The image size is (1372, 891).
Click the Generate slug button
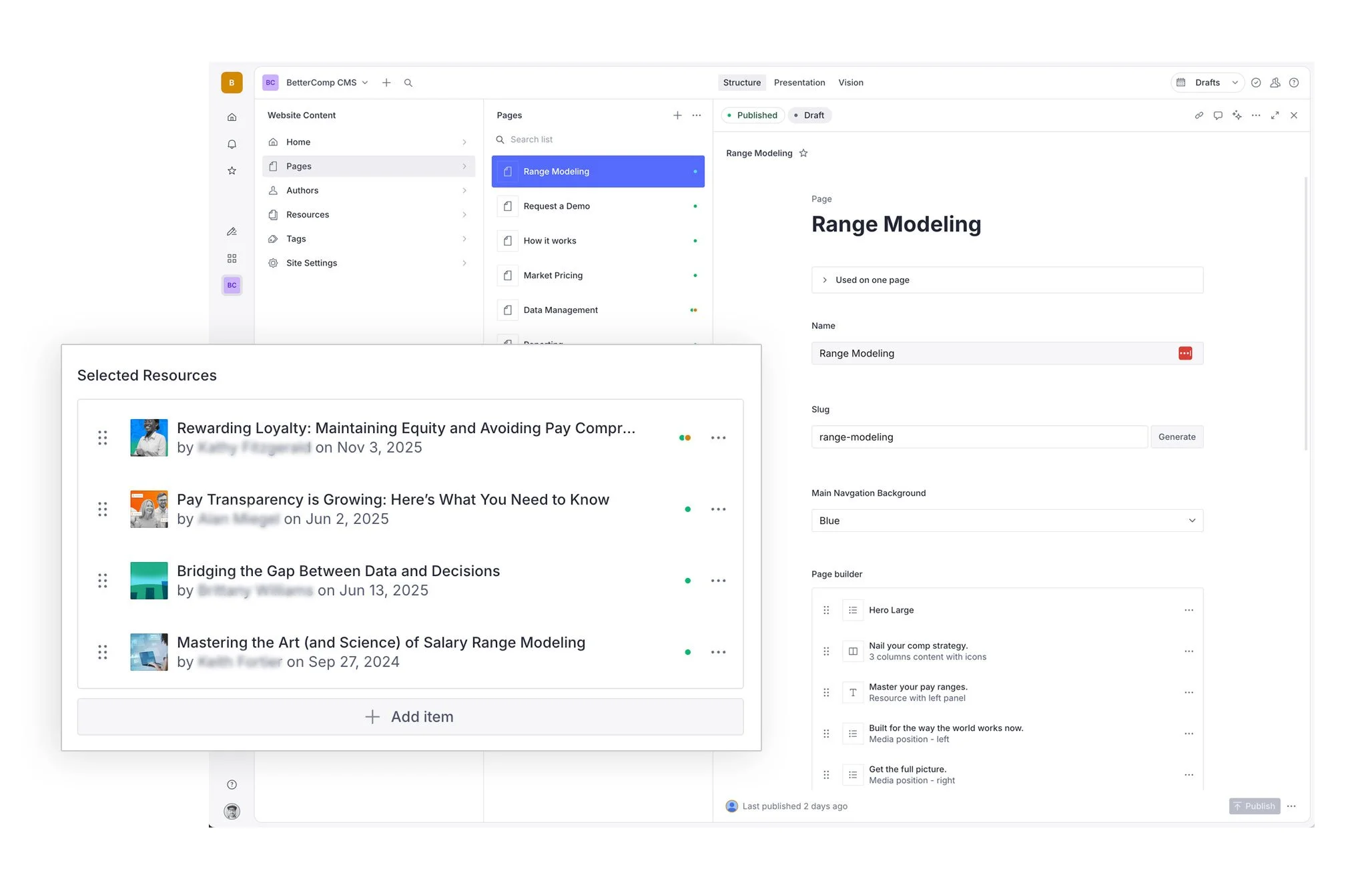coord(1176,437)
